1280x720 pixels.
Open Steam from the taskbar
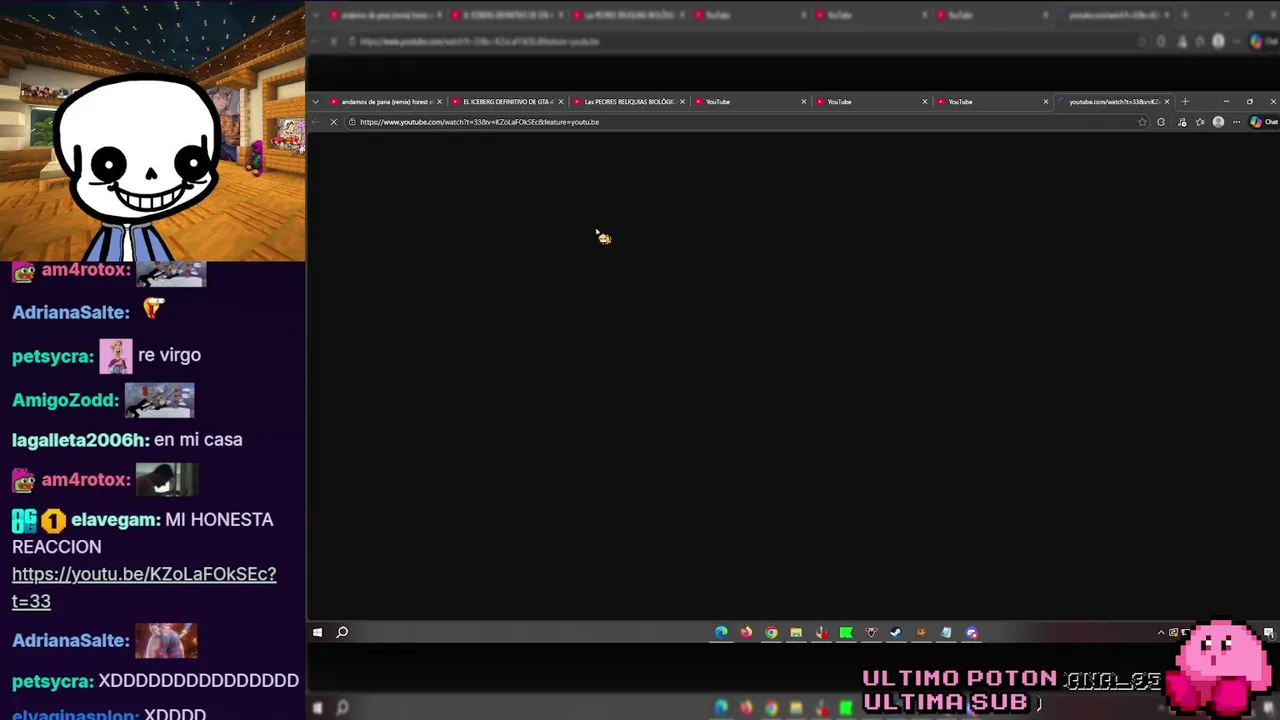(896, 632)
